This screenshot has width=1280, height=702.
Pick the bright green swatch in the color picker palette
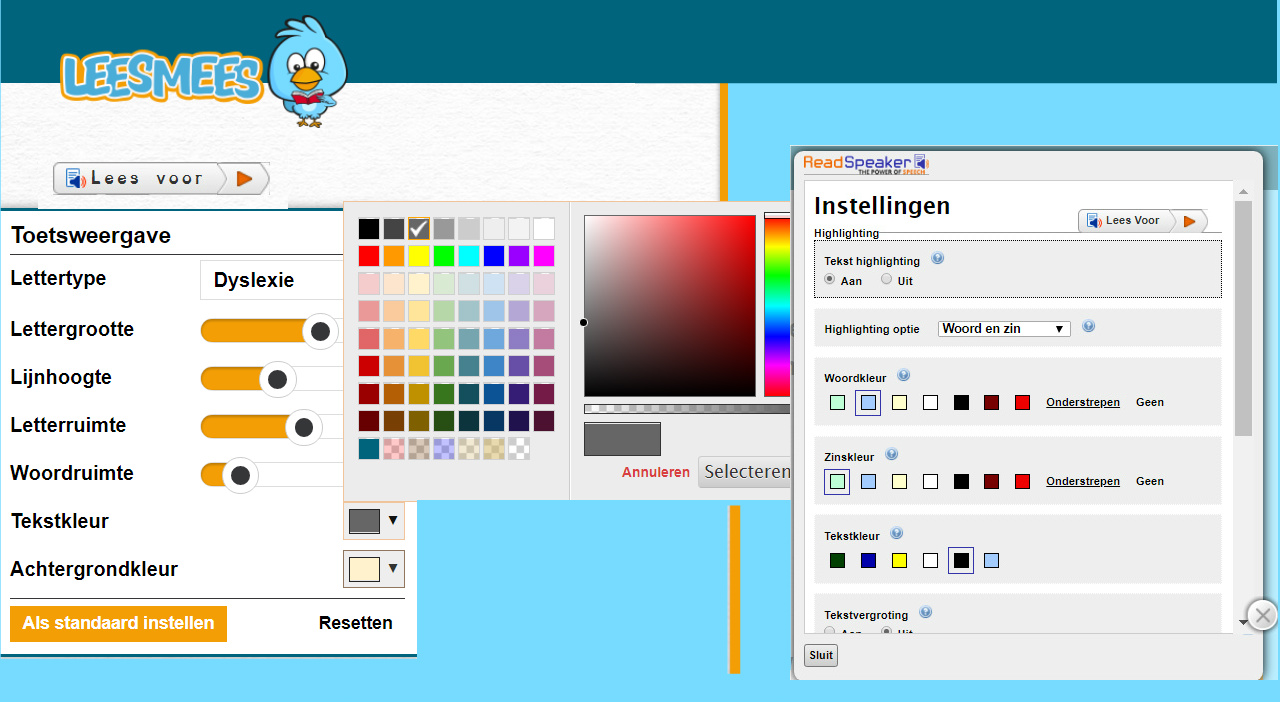pyautogui.click(x=444, y=256)
